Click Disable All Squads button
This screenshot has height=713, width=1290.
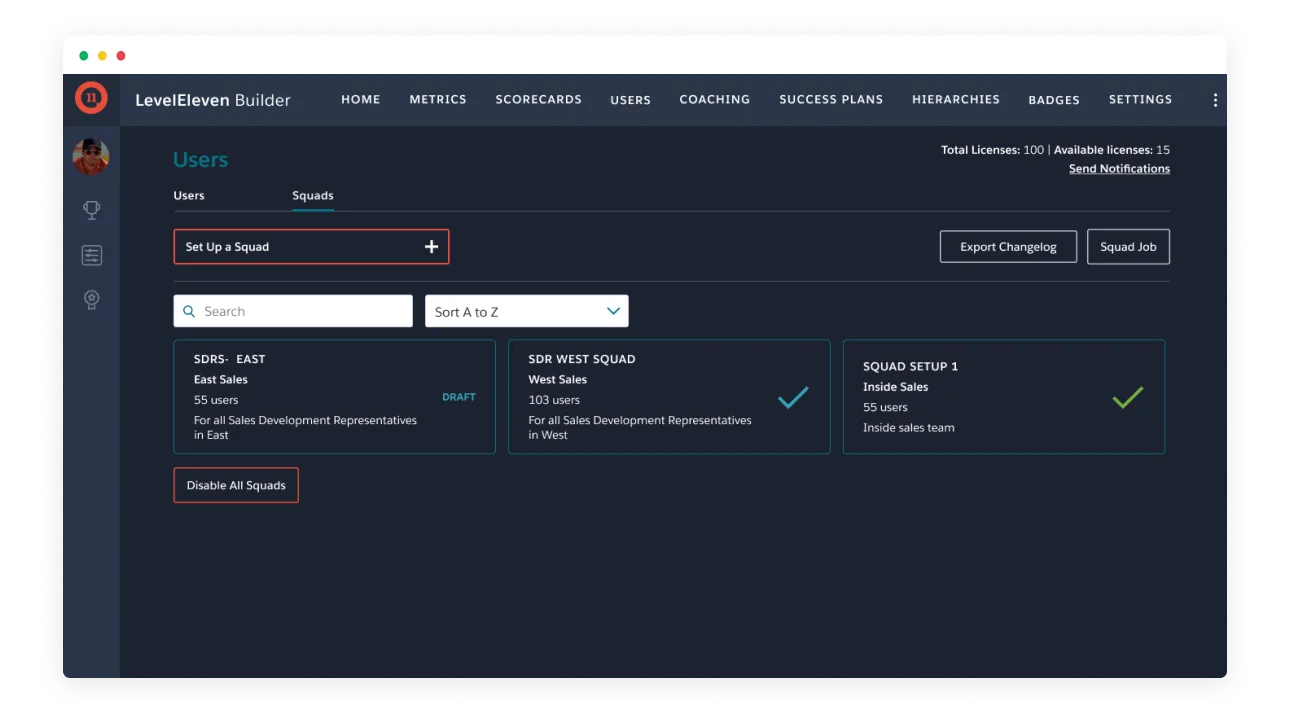[236, 485]
